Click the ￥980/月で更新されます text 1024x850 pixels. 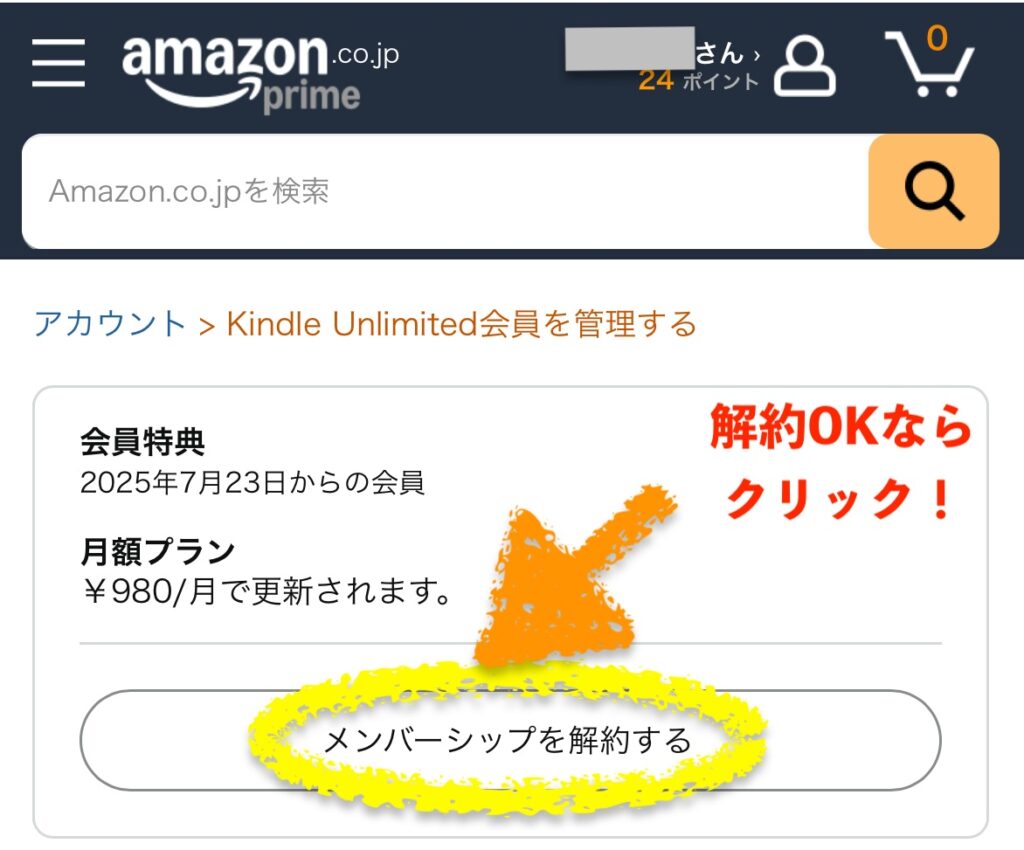pos(266,591)
